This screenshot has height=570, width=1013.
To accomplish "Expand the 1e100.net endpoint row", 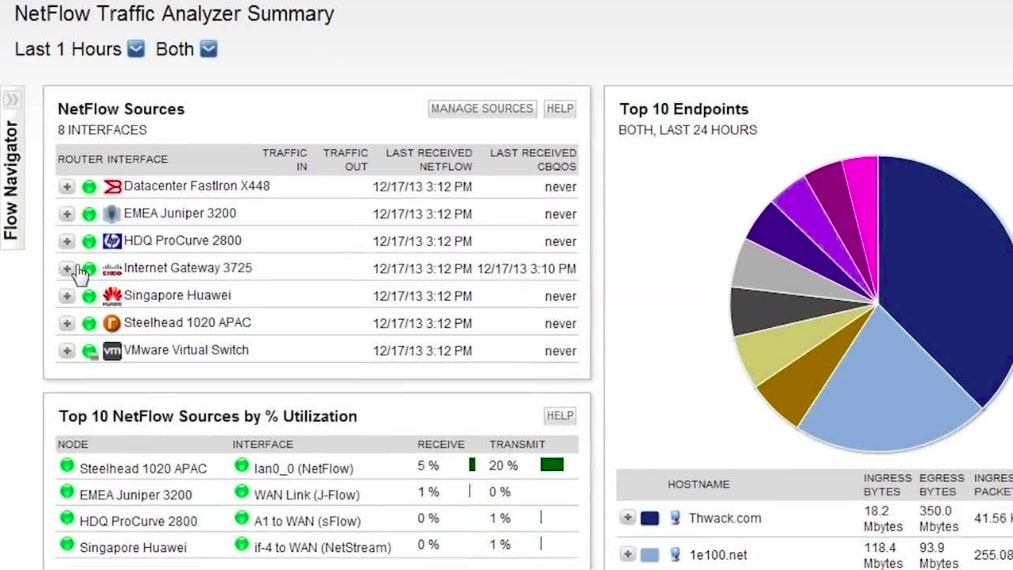I will coord(627,554).
